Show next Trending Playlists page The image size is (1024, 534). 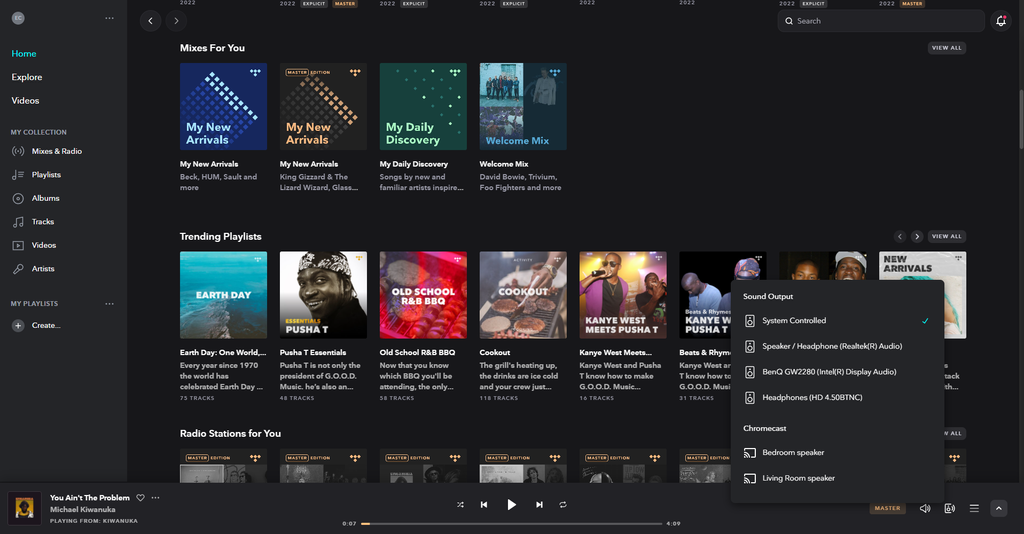[x=917, y=236]
